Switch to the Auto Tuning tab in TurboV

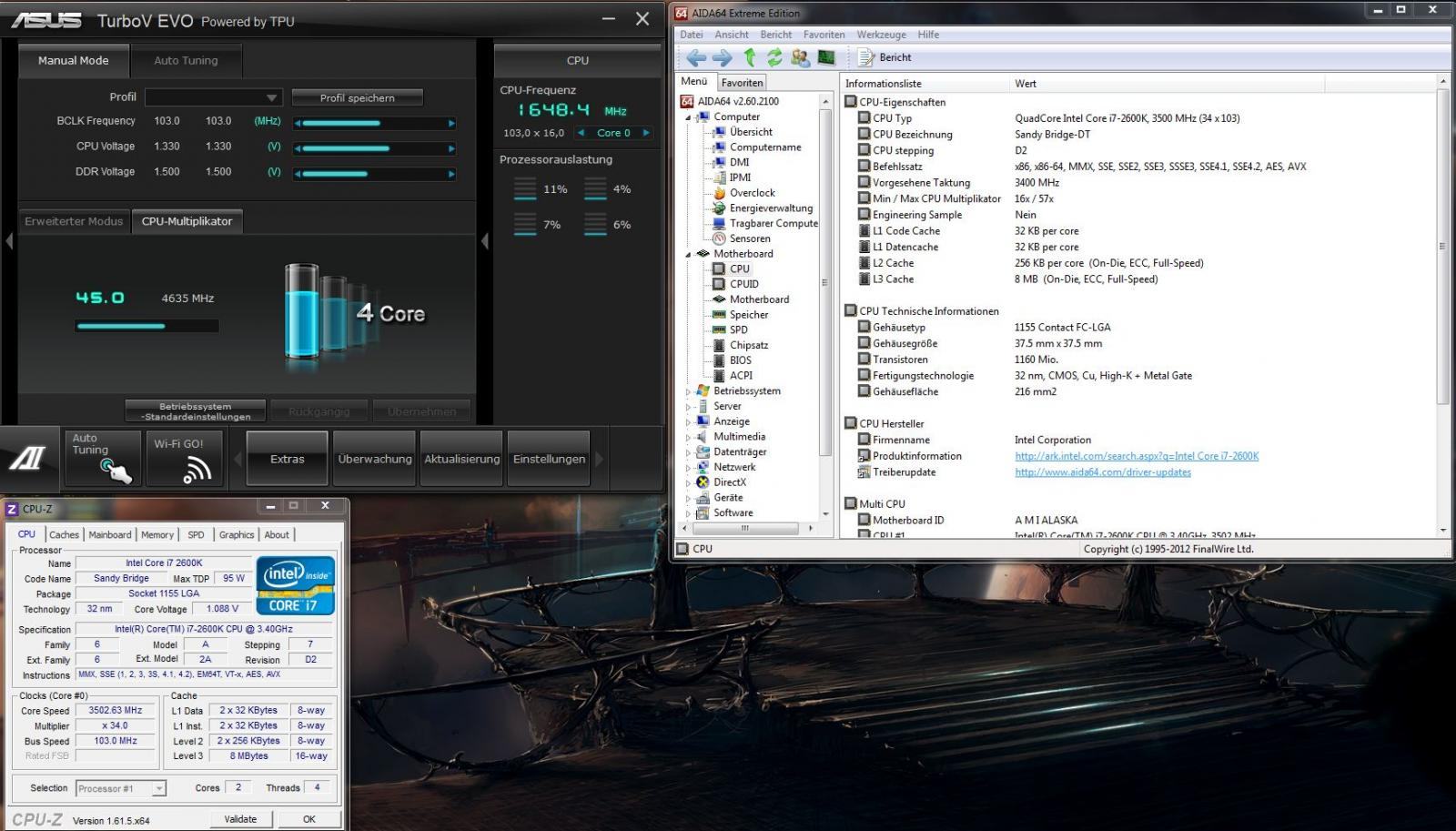(186, 61)
